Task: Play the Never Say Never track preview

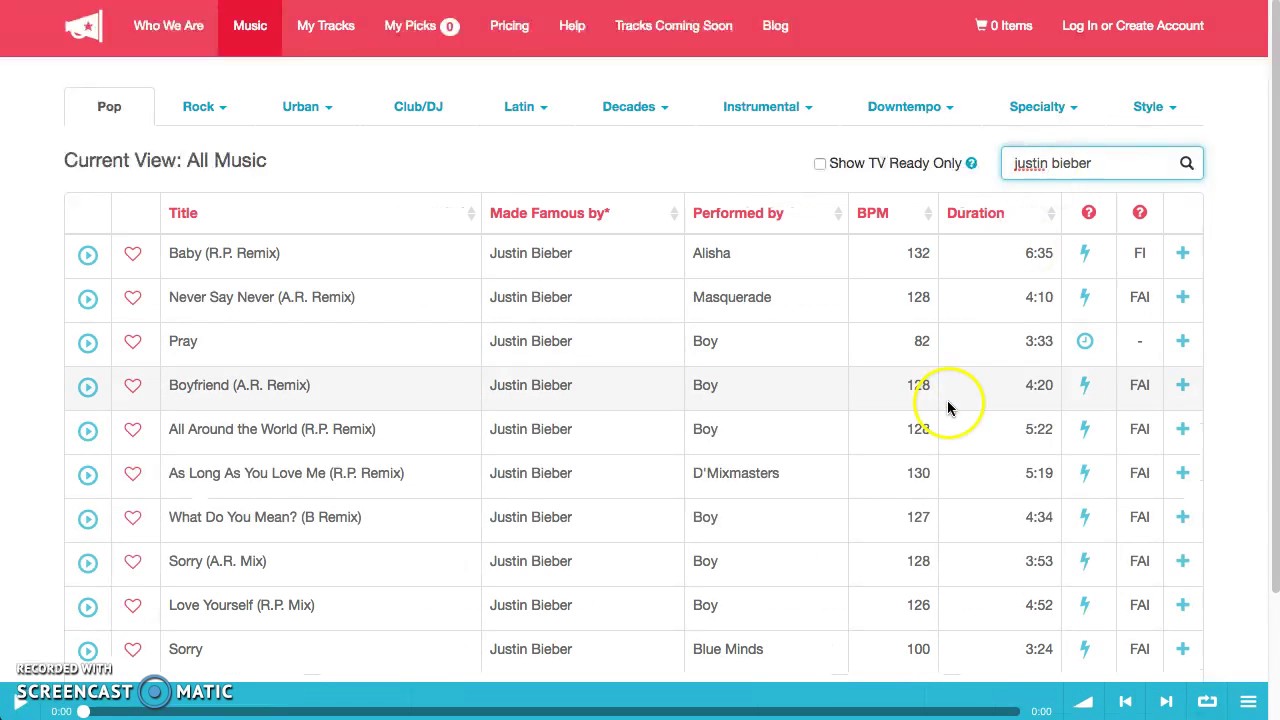Action: [88, 299]
